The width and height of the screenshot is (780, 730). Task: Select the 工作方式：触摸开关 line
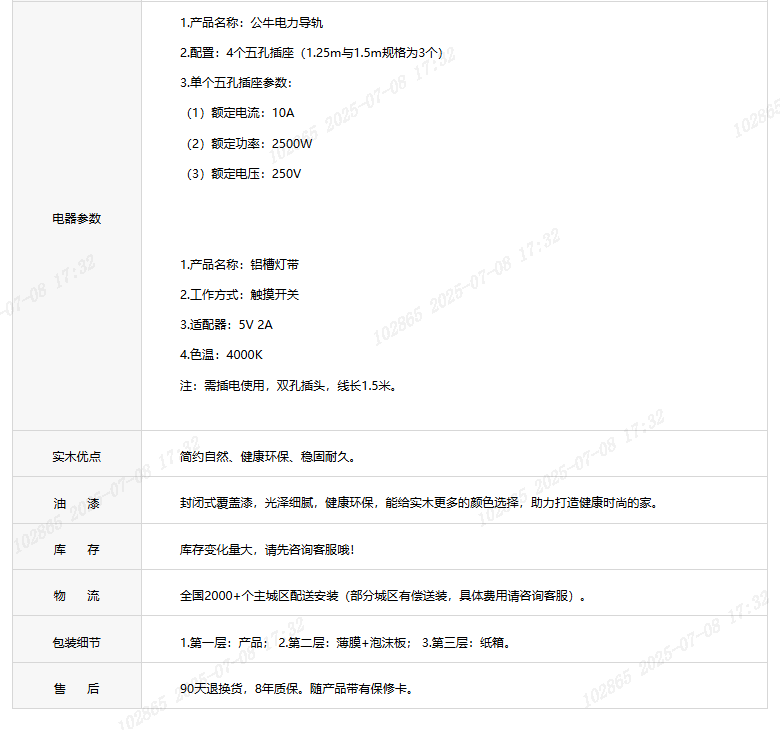coord(239,295)
